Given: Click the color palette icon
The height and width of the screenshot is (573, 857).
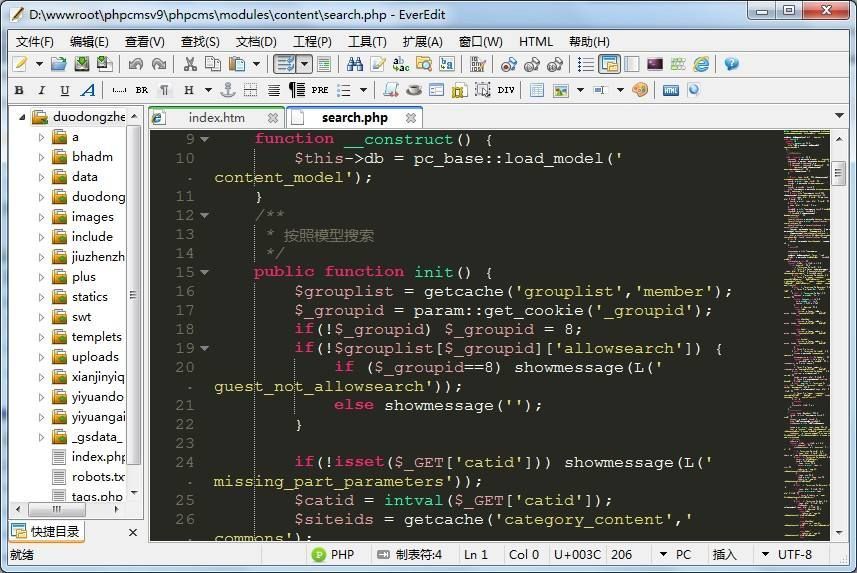Looking at the screenshot, I should [x=639, y=90].
